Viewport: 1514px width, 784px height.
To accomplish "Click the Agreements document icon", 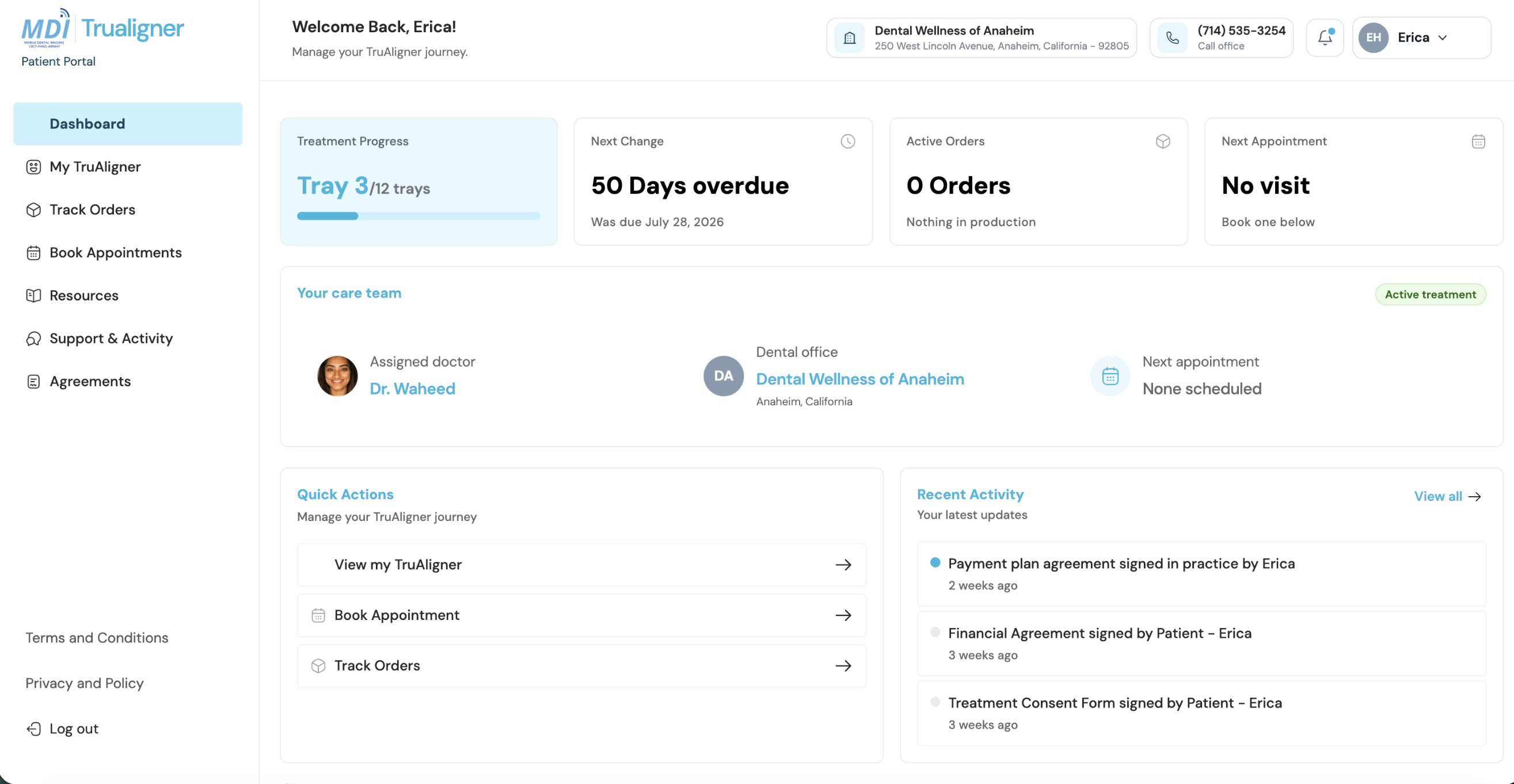I will [33, 382].
